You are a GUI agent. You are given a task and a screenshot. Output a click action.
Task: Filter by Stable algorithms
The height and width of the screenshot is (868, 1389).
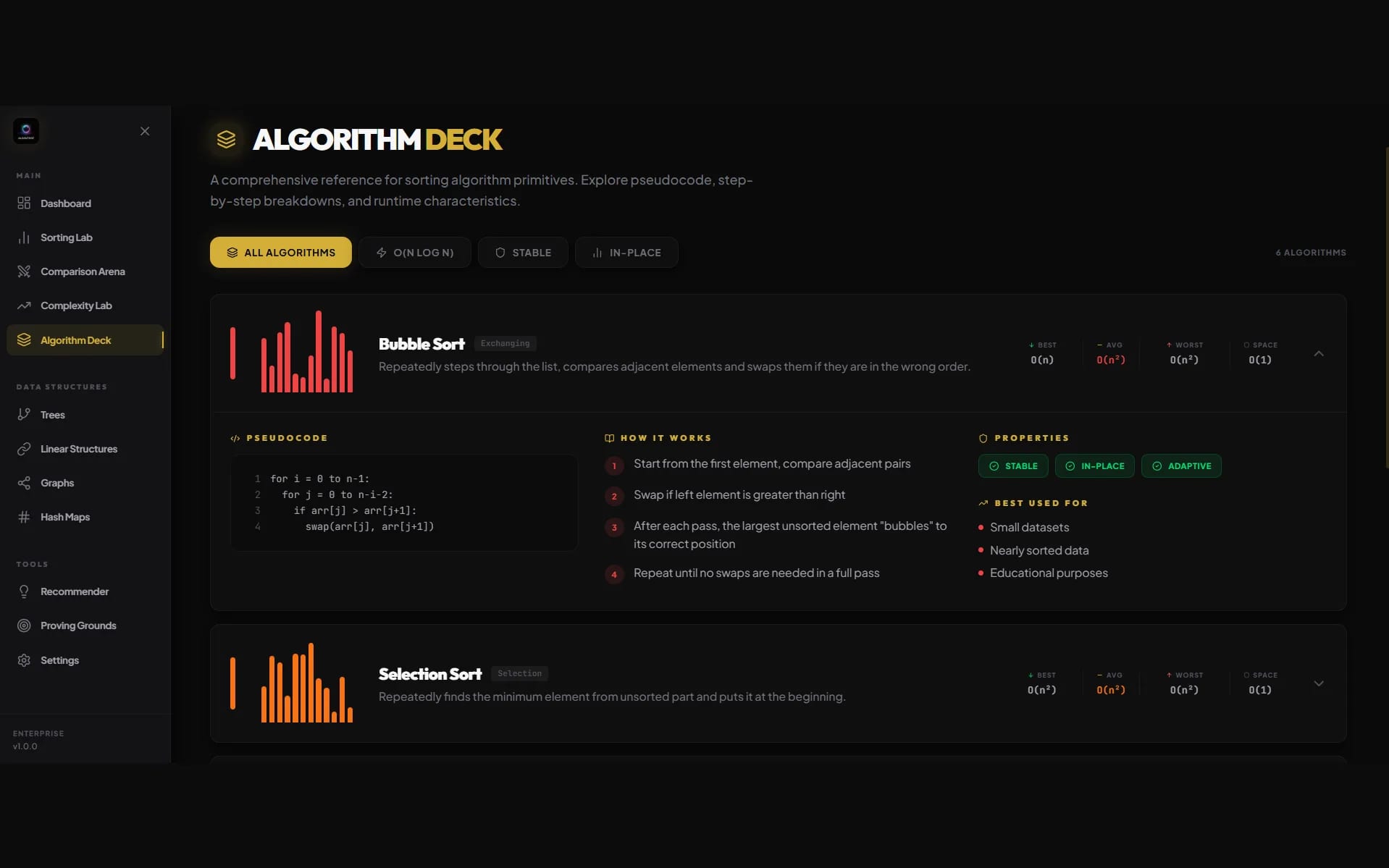pos(523,253)
